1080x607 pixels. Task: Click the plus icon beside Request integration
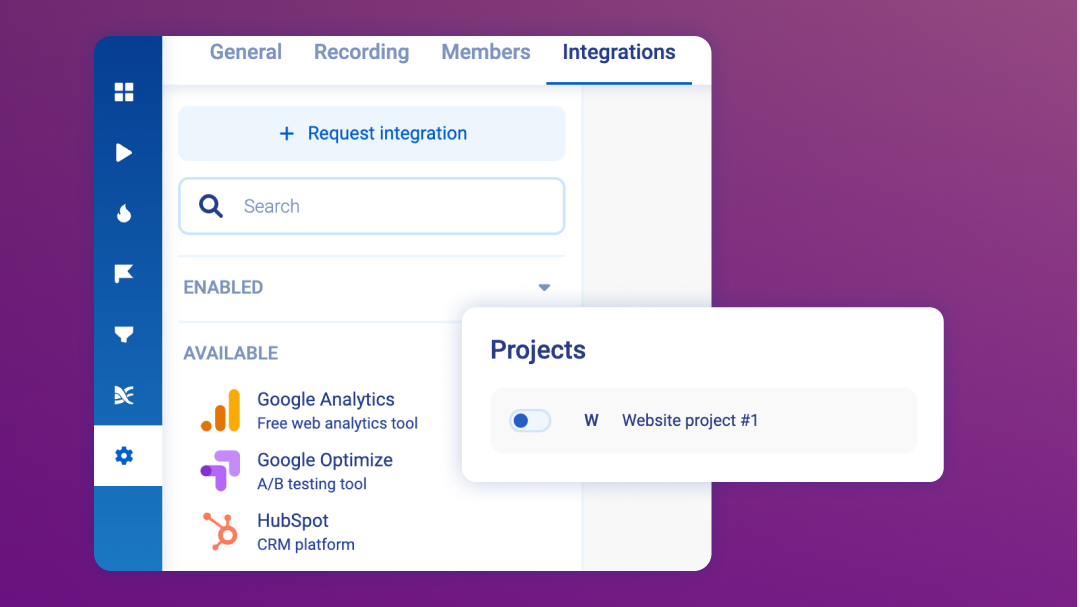pyautogui.click(x=287, y=132)
